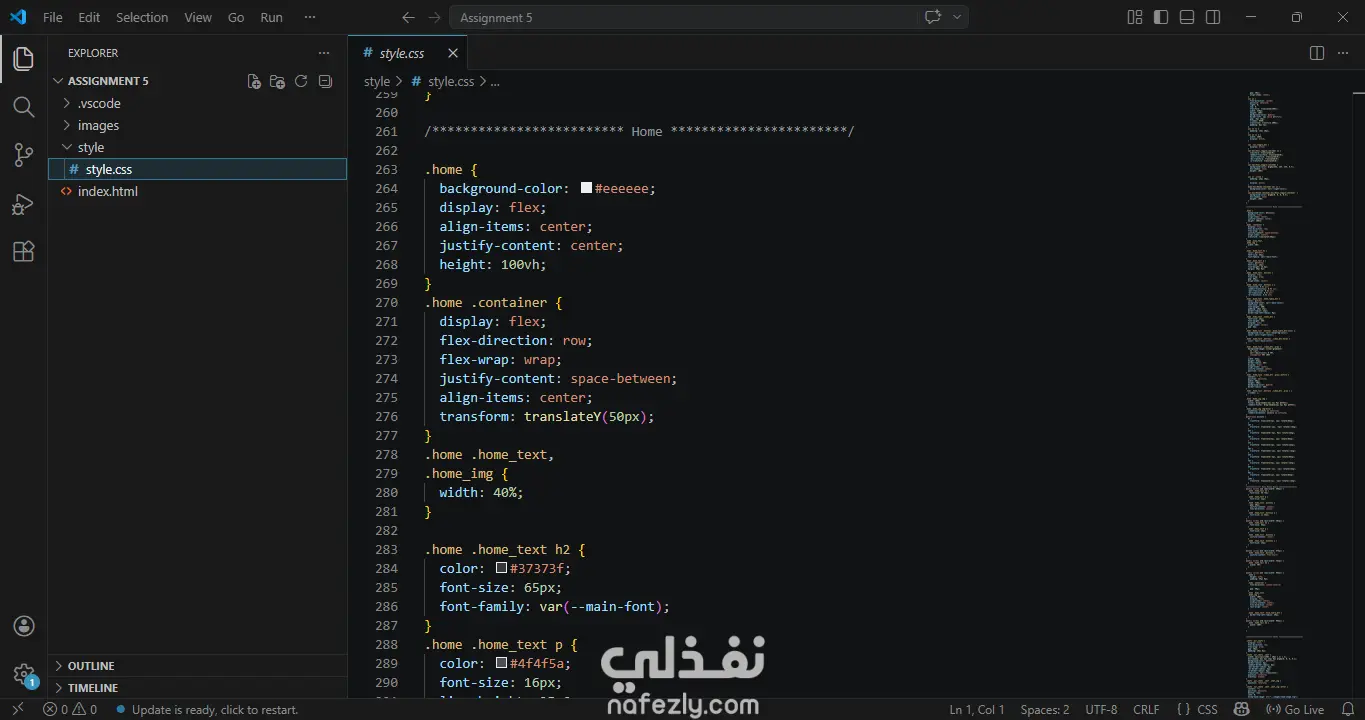The height and width of the screenshot is (720, 1365).
Task: Select style.css file in Explorer
Action: click(x=198, y=170)
